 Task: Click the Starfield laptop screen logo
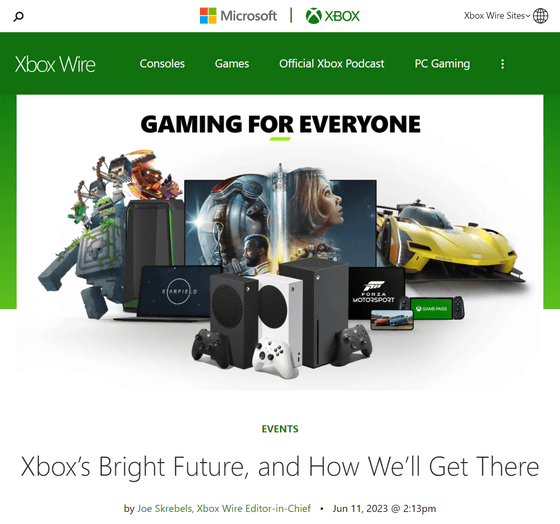coord(179,291)
